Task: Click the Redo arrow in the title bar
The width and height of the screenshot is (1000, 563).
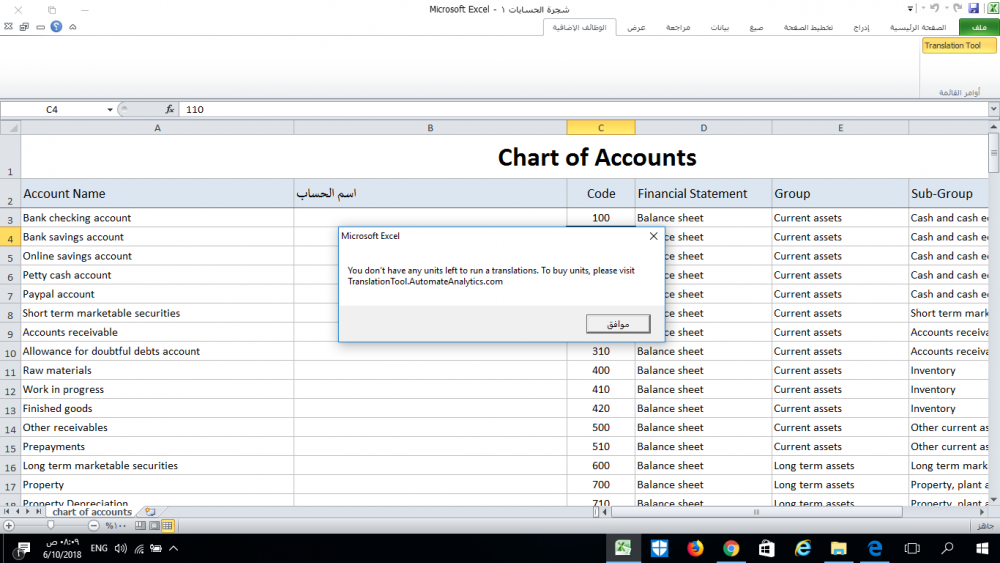Action: pos(957,8)
